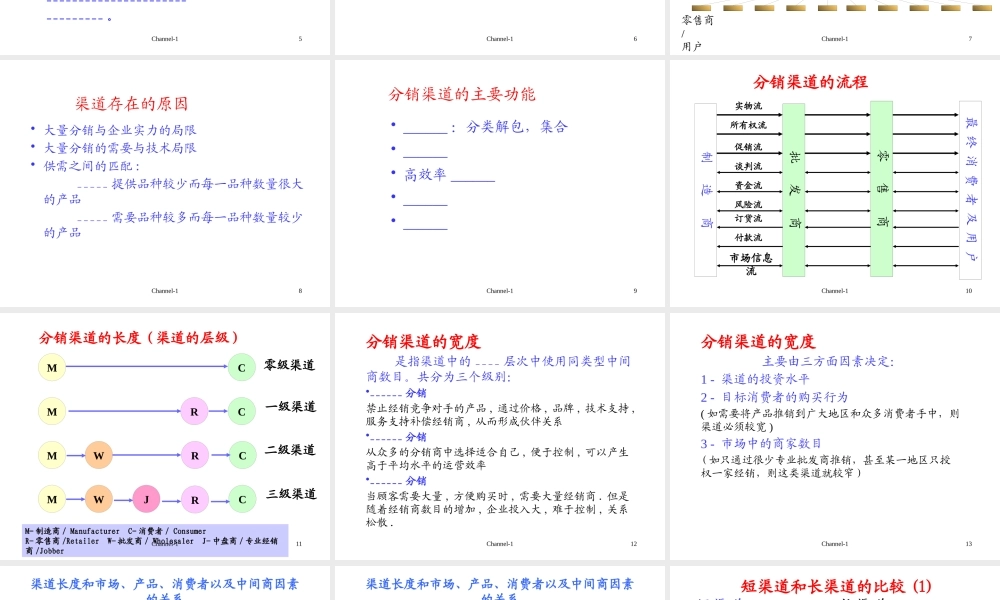The image size is (1000, 600).
Task: Click the 促销流 label
Action: click(x=748, y=147)
